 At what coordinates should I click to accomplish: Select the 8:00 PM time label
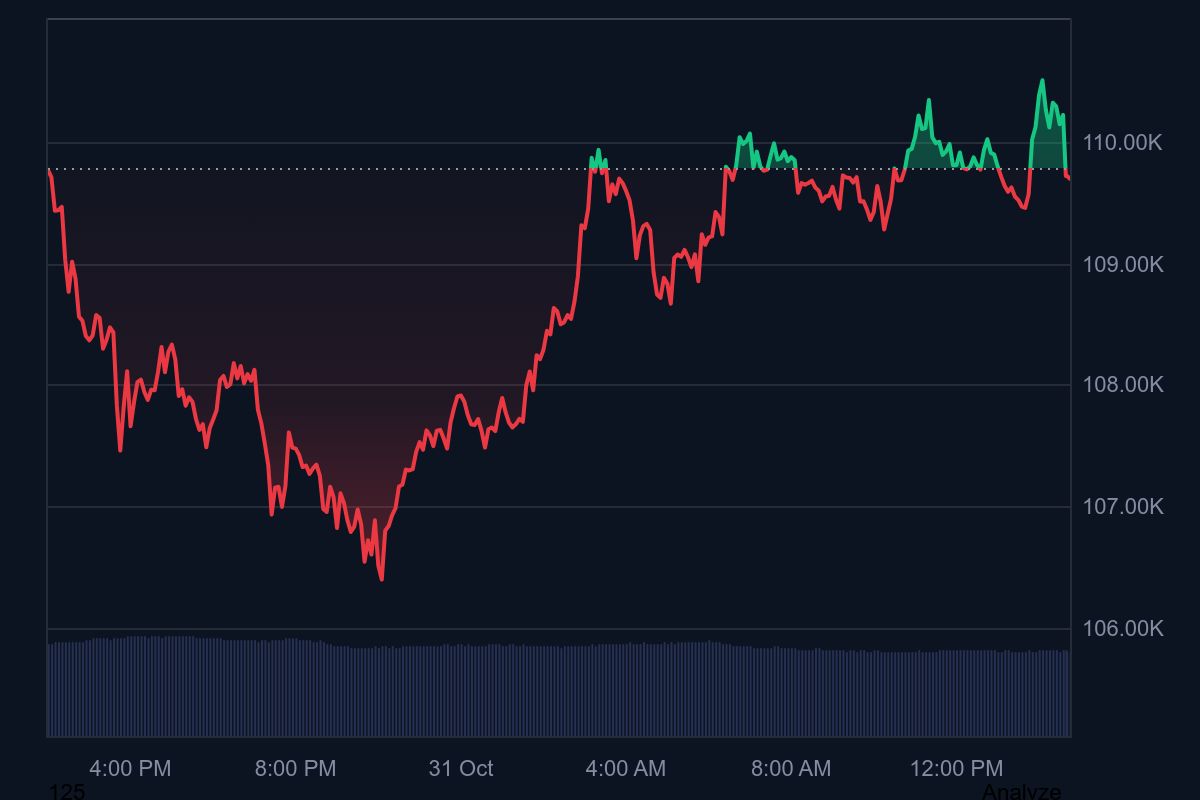click(x=295, y=769)
